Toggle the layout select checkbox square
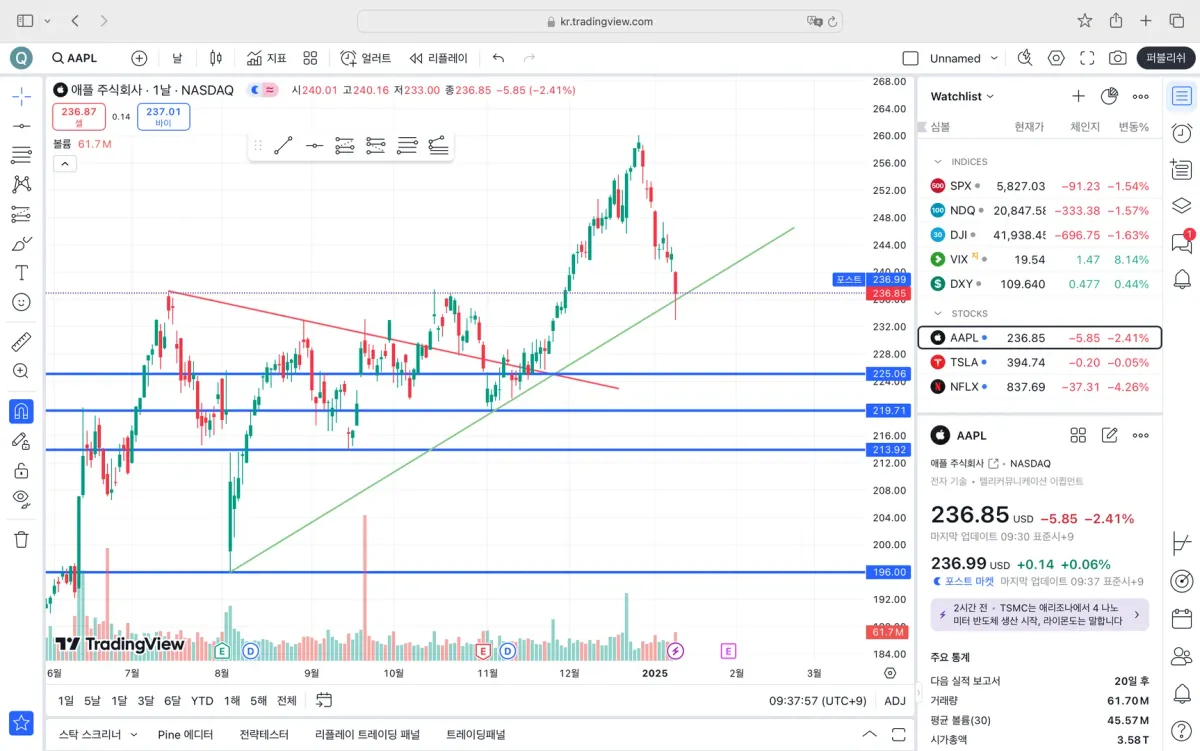Viewport: 1200px width, 751px height. pos(910,58)
